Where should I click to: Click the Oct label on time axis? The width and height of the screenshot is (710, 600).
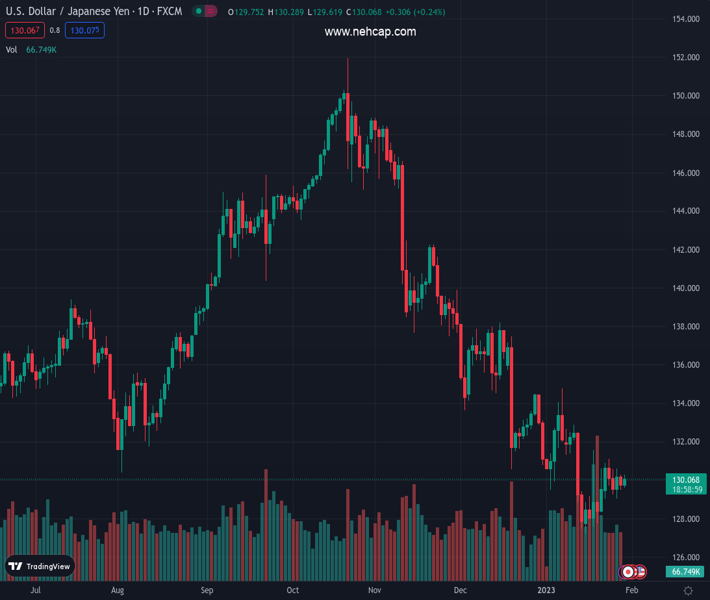click(x=293, y=591)
